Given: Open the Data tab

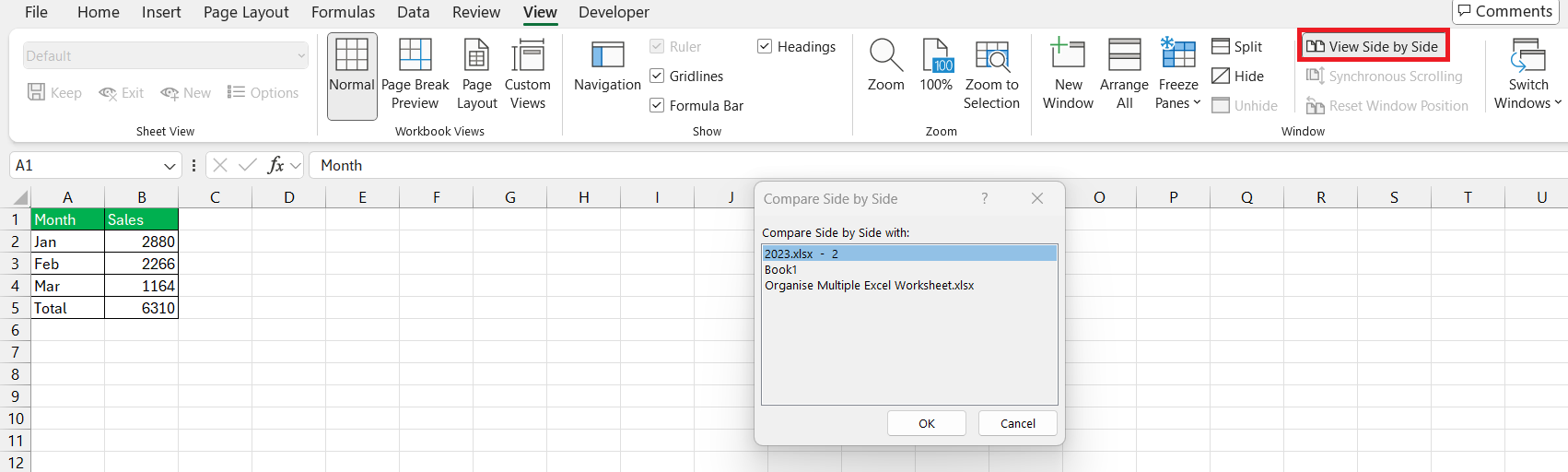Looking at the screenshot, I should (x=414, y=12).
